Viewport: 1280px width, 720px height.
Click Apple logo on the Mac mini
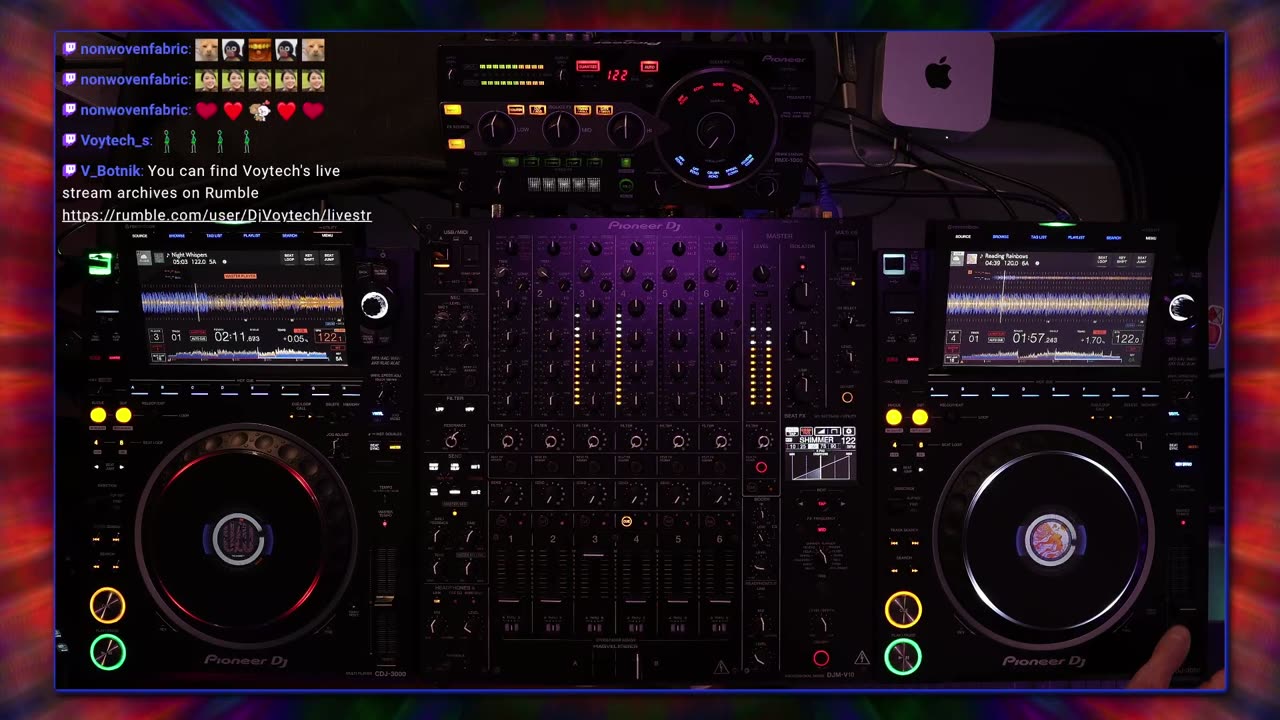point(937,73)
